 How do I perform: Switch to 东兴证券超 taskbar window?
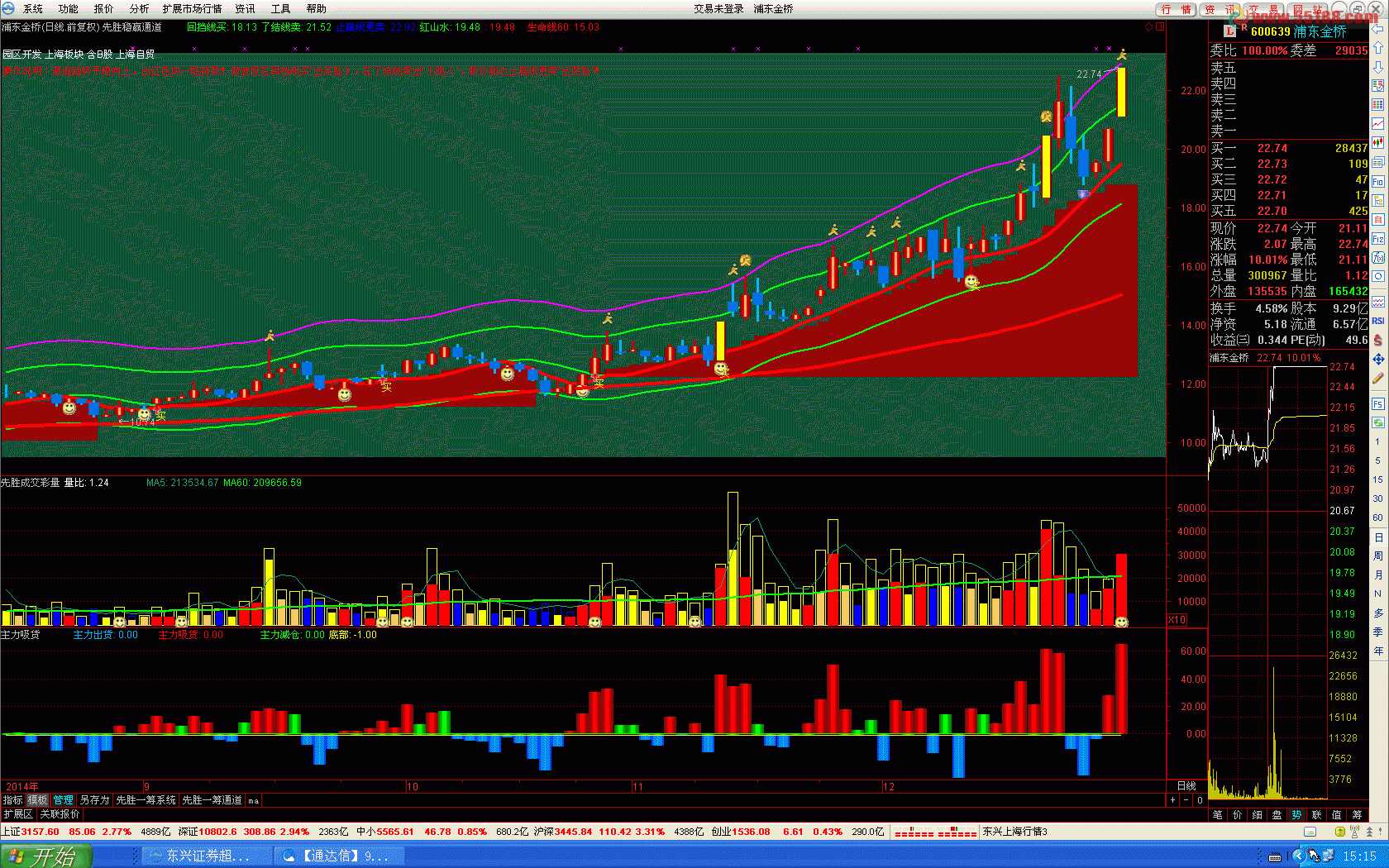[205, 856]
